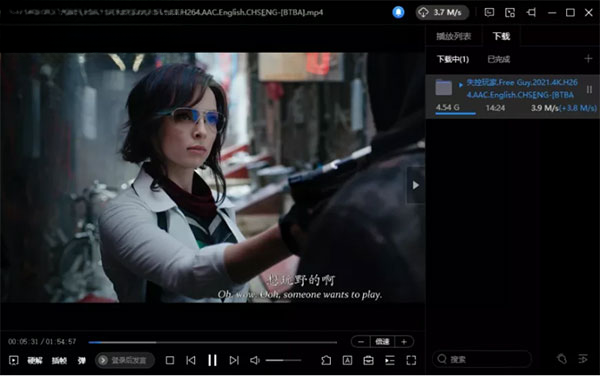Stop playback with the square stop icon
Image resolution: width=600 pixels, height=376 pixels.
(x=170, y=360)
